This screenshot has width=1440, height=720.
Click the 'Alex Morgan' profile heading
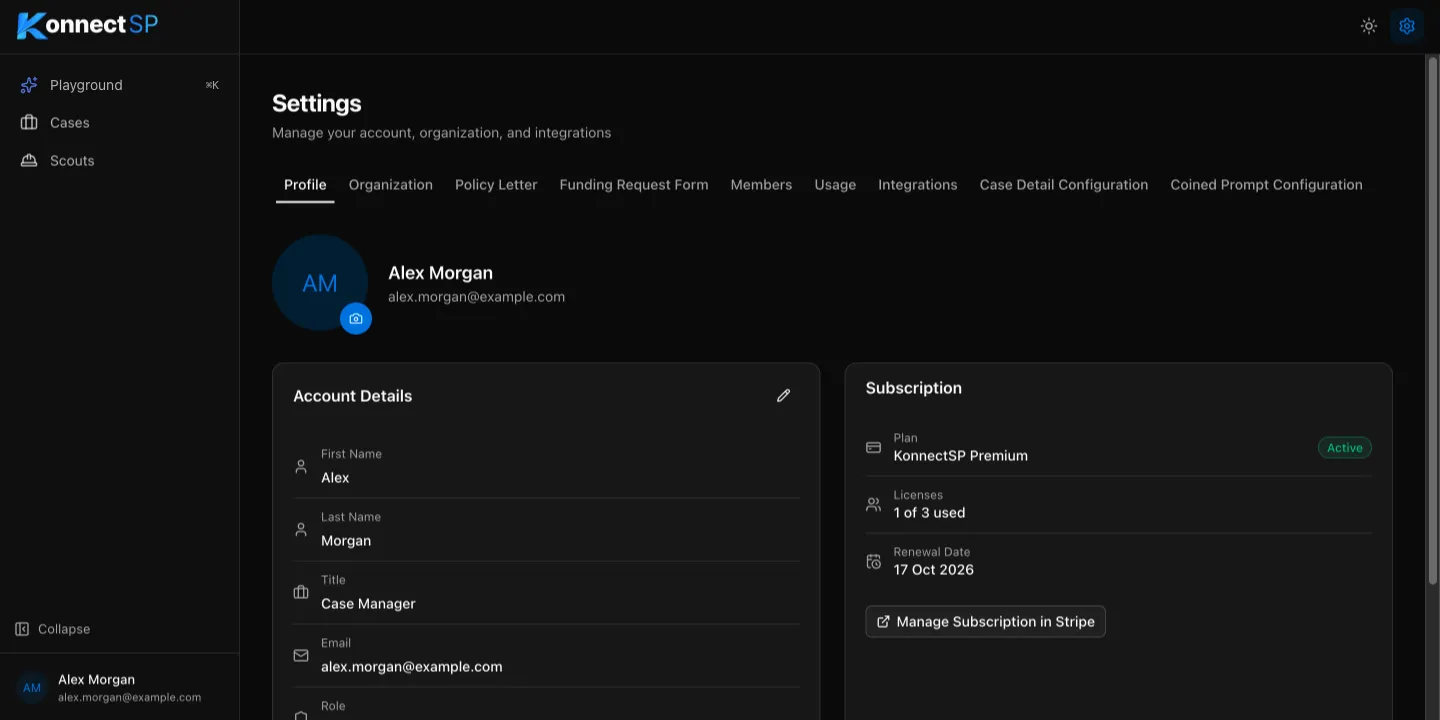[440, 273]
